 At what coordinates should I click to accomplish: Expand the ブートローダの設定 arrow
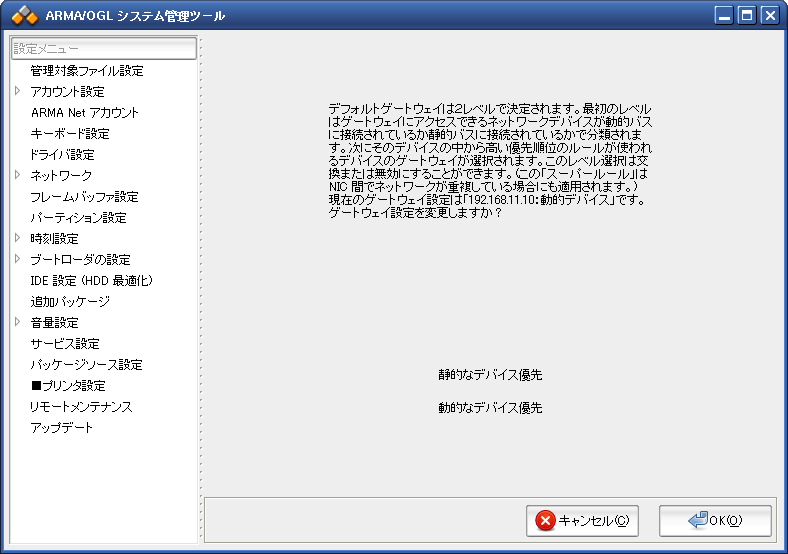pyautogui.click(x=17, y=259)
